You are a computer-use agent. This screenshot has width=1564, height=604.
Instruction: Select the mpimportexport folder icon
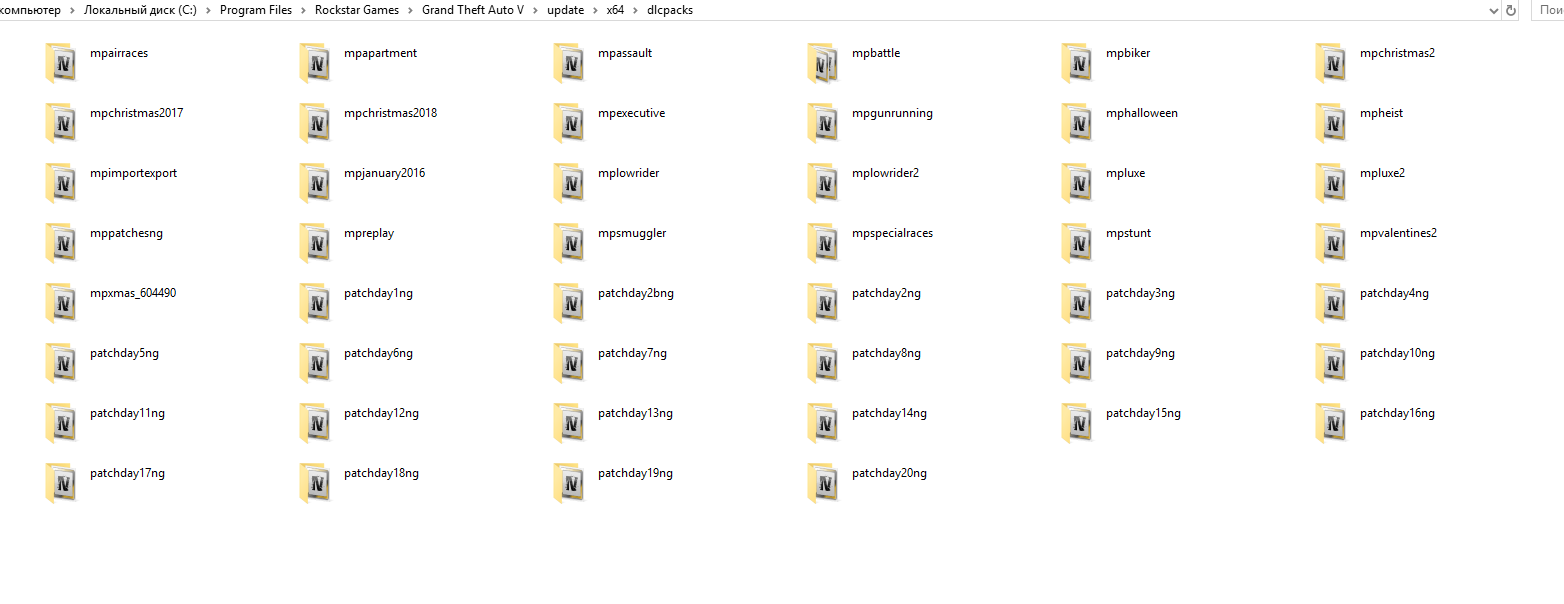point(61,184)
